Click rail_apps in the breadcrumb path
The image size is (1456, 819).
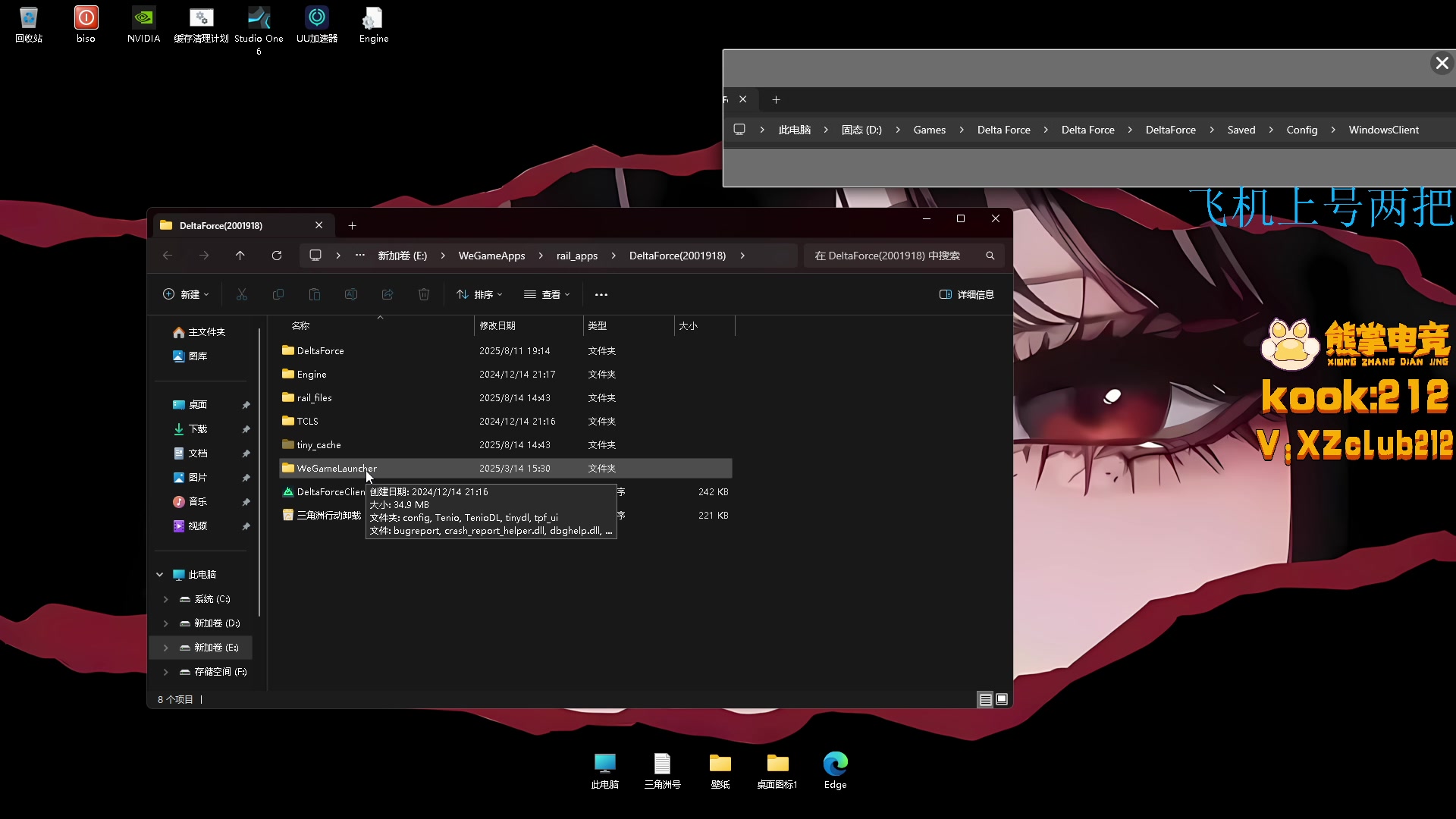click(577, 256)
